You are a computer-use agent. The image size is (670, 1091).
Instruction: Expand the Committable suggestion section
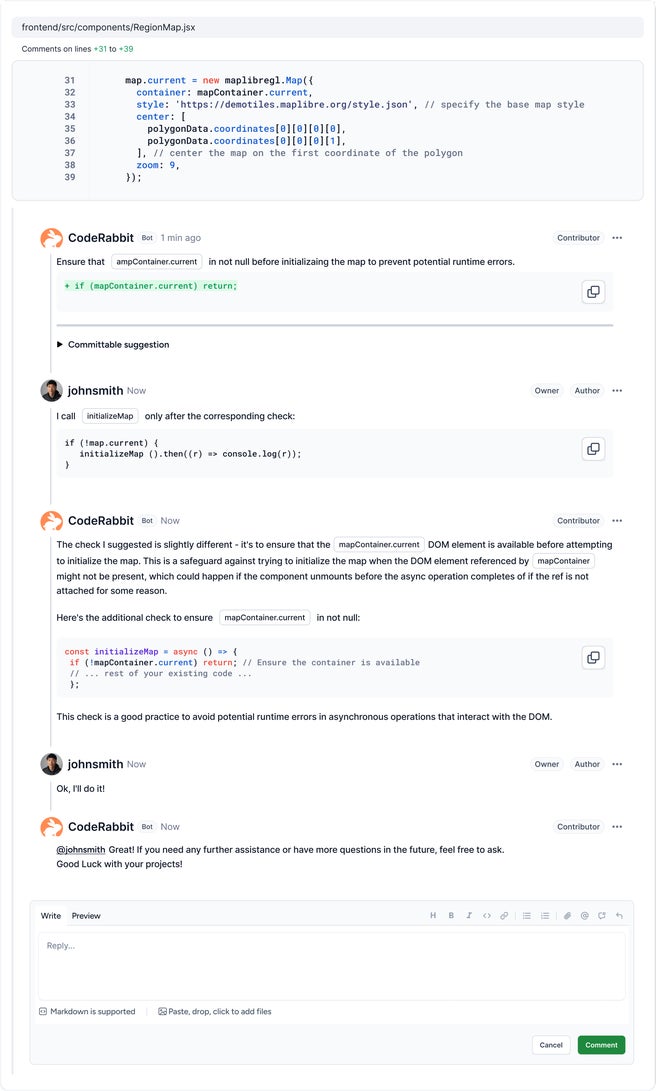click(x=113, y=344)
